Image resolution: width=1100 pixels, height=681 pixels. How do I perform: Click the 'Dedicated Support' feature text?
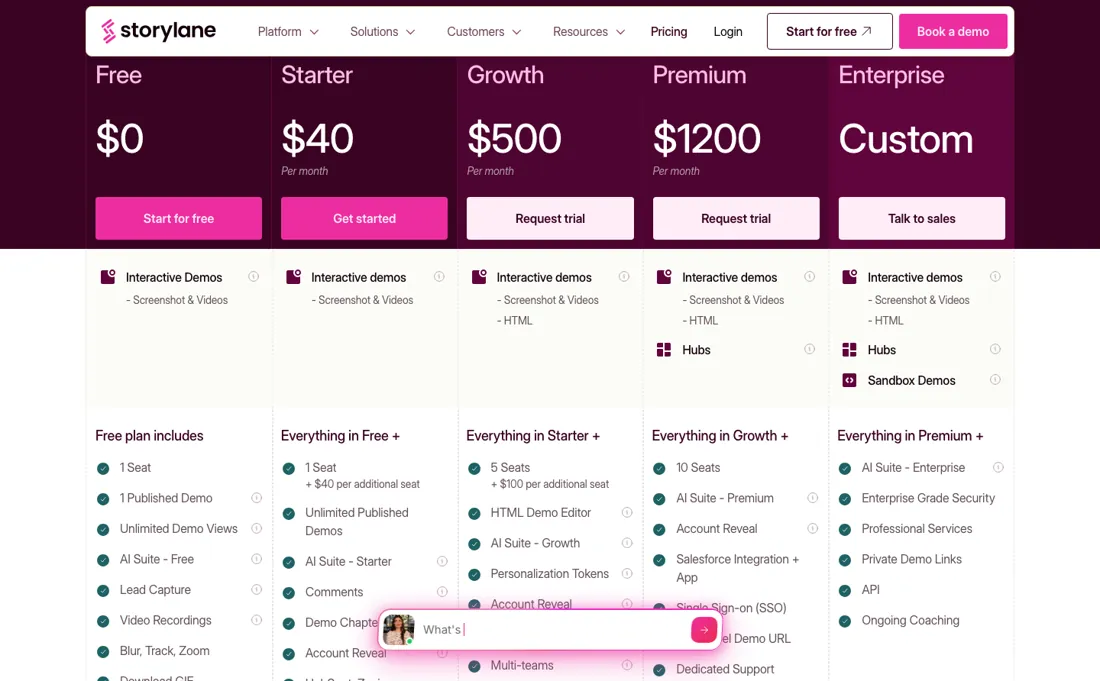click(725, 669)
